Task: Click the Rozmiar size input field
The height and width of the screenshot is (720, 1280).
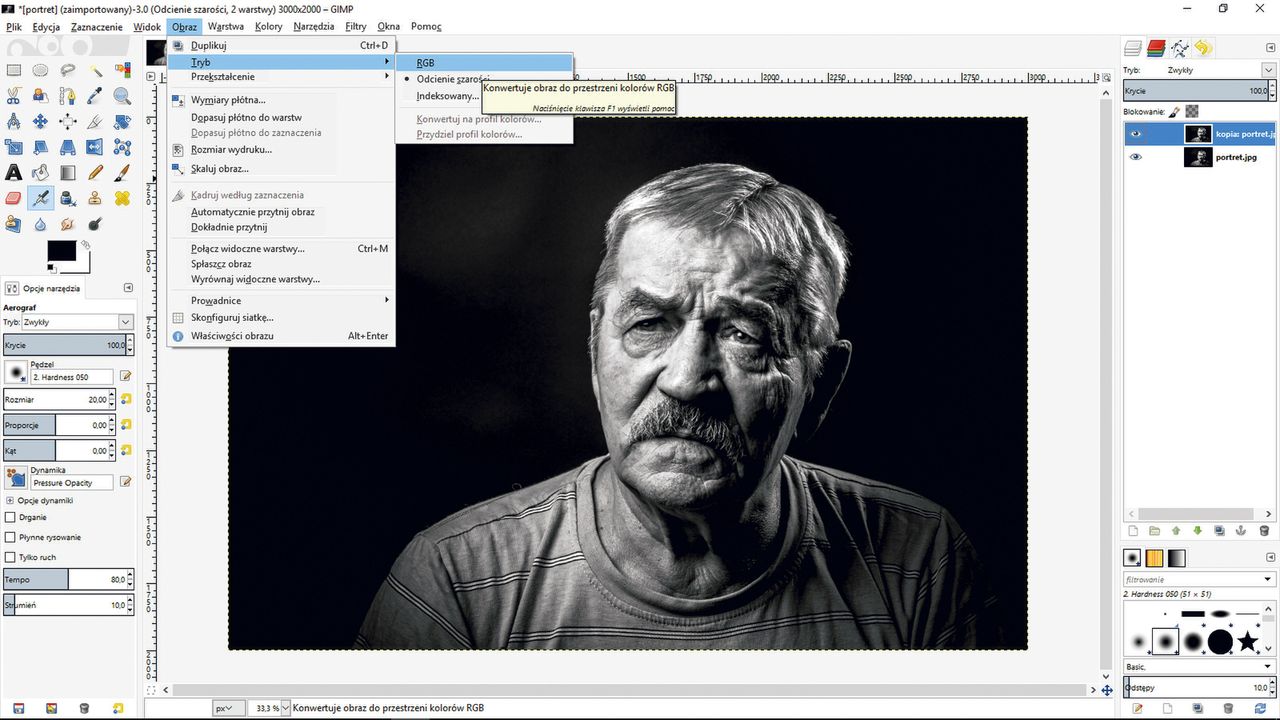Action: click(58, 399)
